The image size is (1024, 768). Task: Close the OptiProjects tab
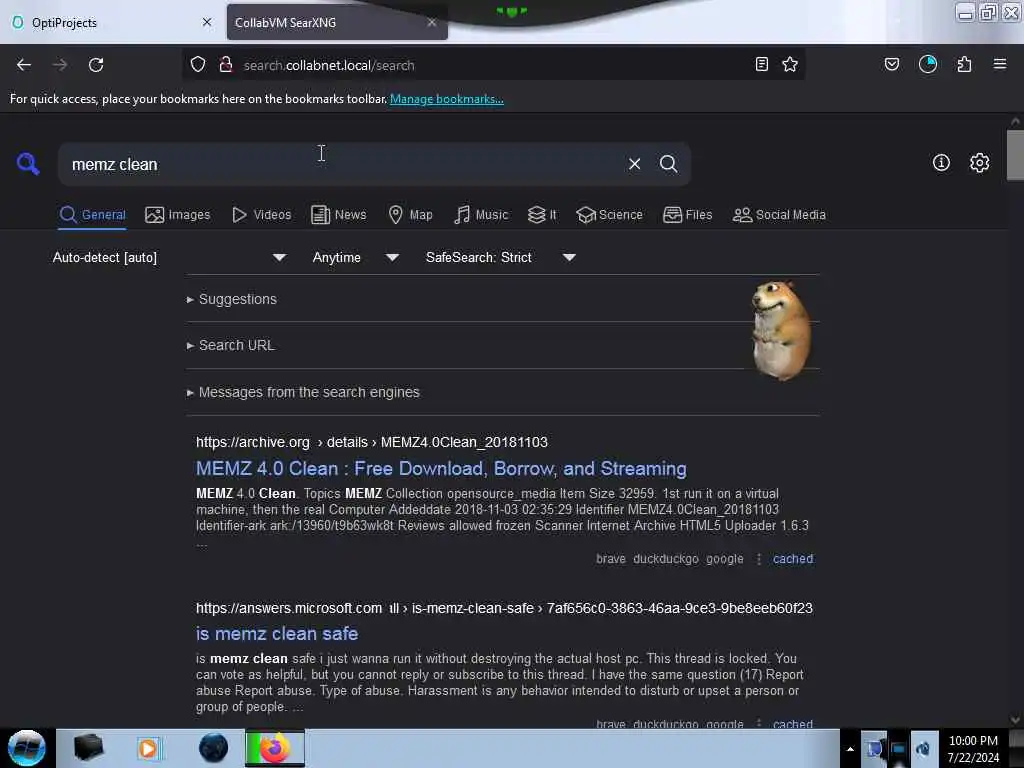pos(207,22)
